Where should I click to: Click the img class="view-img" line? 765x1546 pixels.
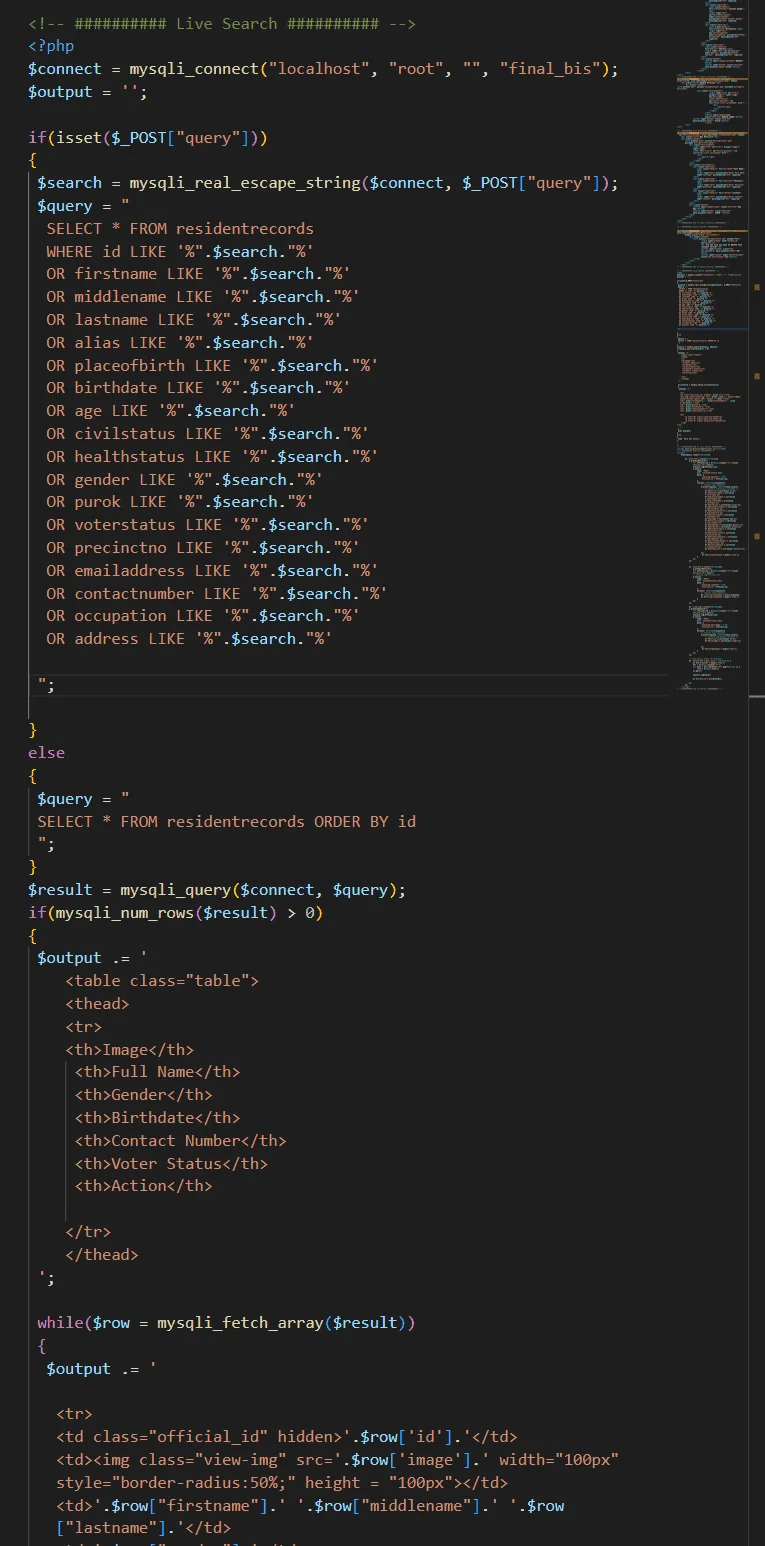tap(337, 1460)
